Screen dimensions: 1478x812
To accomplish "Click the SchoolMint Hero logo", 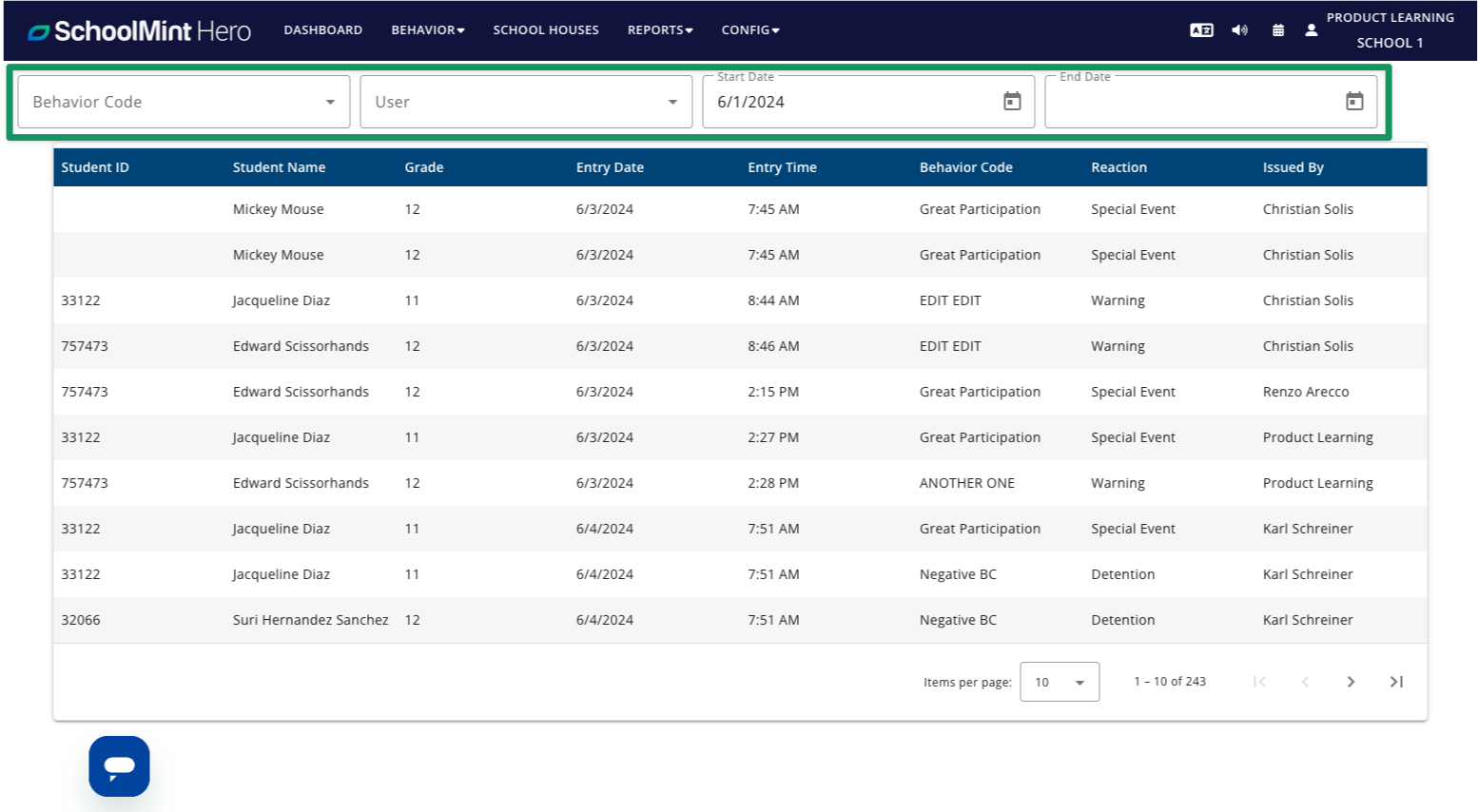I will point(139,30).
